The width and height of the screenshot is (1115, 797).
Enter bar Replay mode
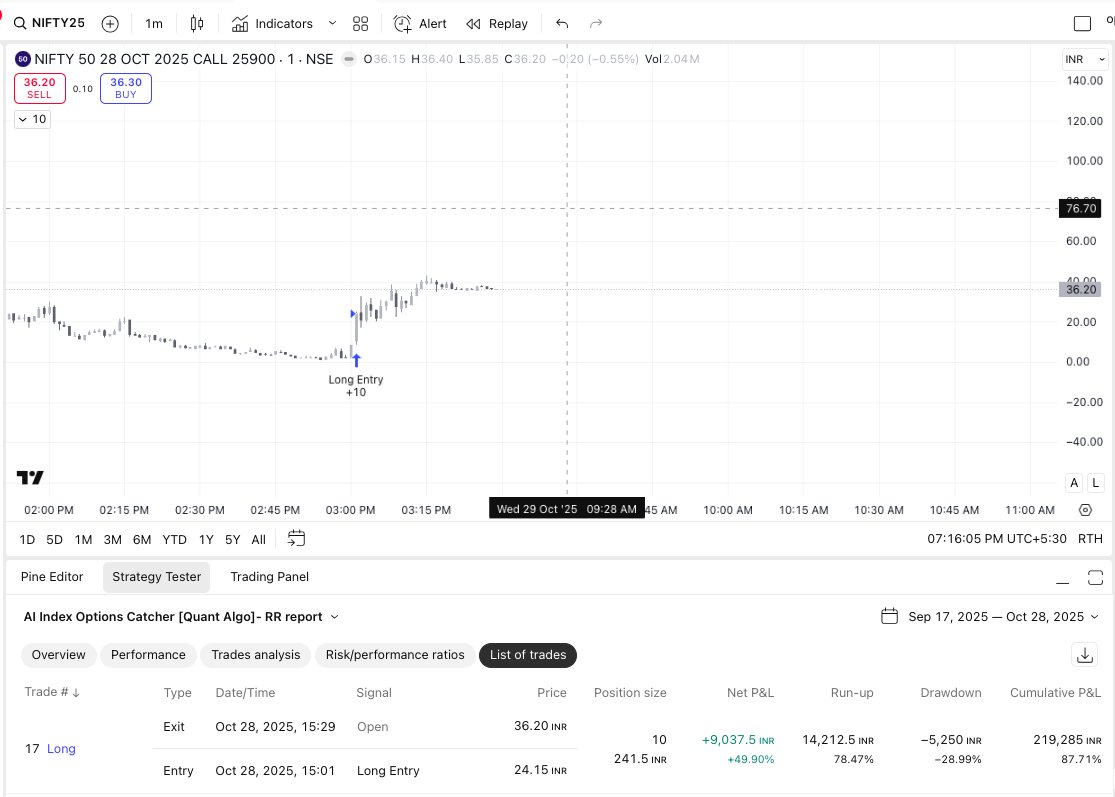coord(497,22)
